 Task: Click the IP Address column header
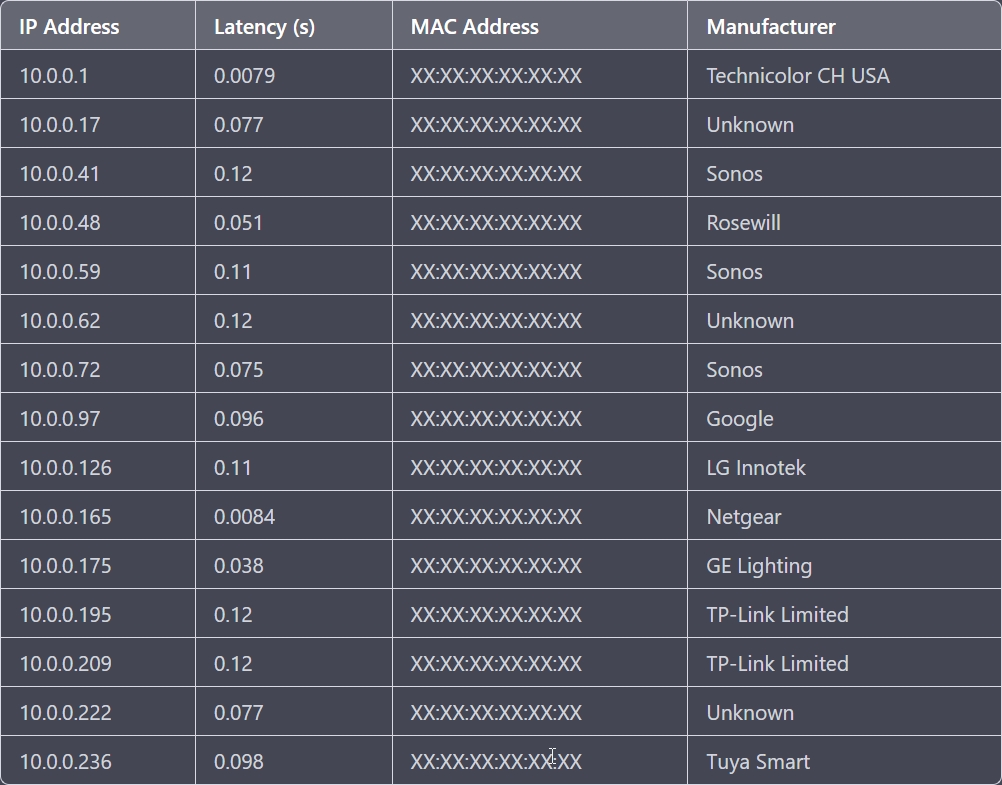69,27
